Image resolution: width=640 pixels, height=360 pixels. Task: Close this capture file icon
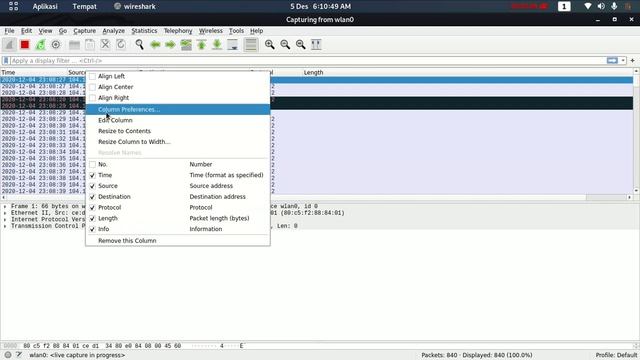tap(105, 44)
